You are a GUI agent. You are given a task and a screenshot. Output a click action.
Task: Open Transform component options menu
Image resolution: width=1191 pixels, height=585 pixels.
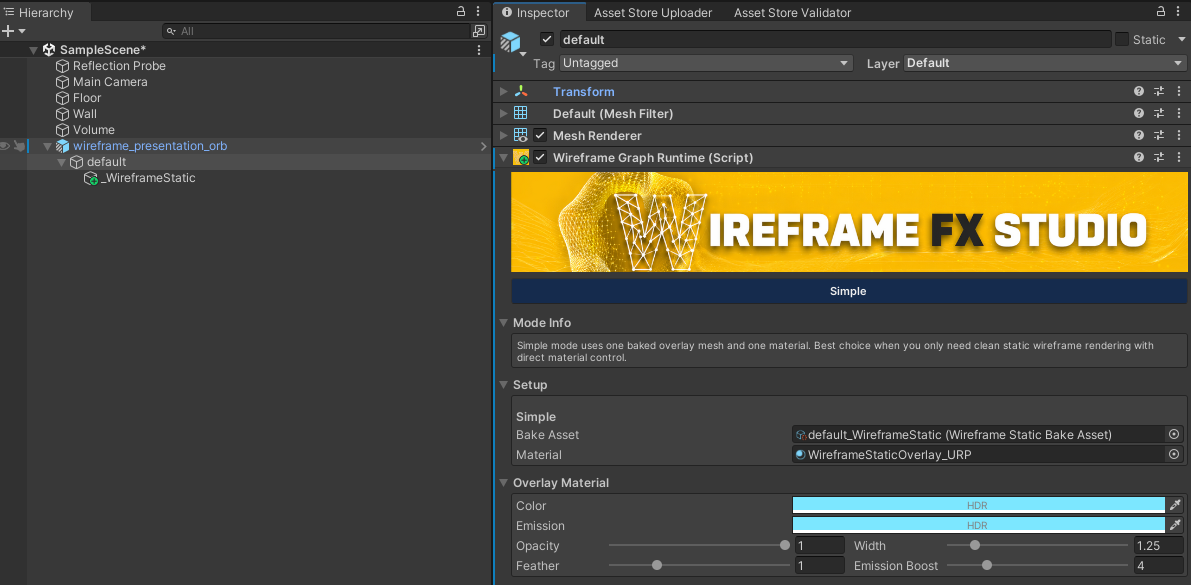coord(1179,91)
